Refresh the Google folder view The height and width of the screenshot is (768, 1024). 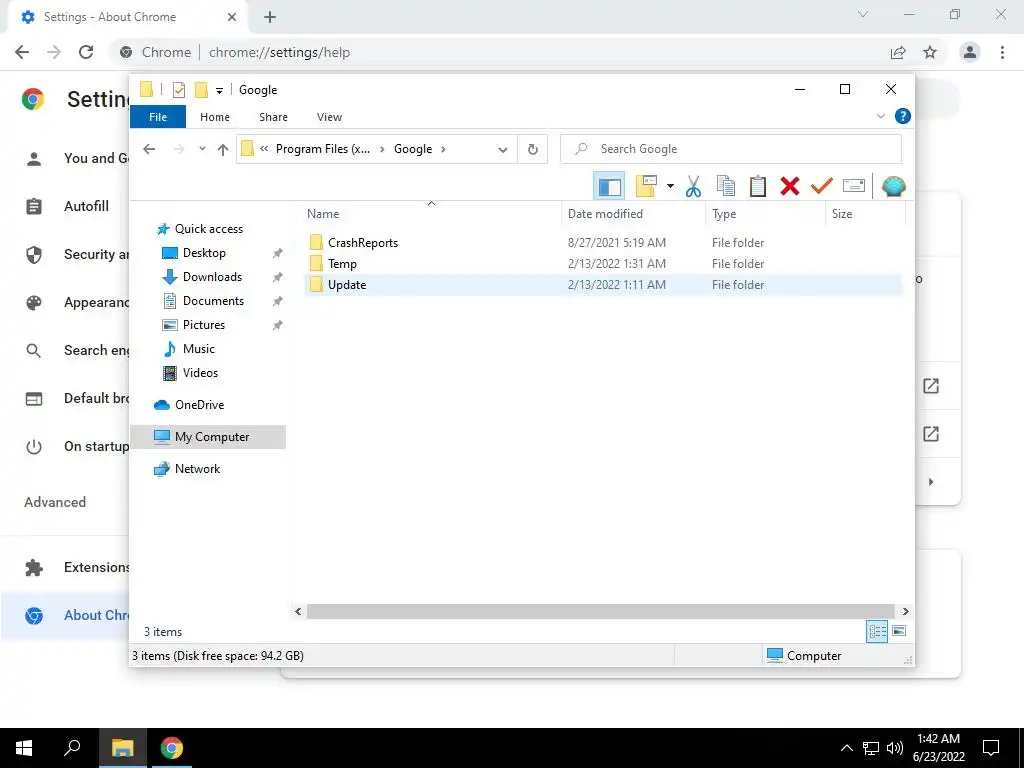[533, 150]
